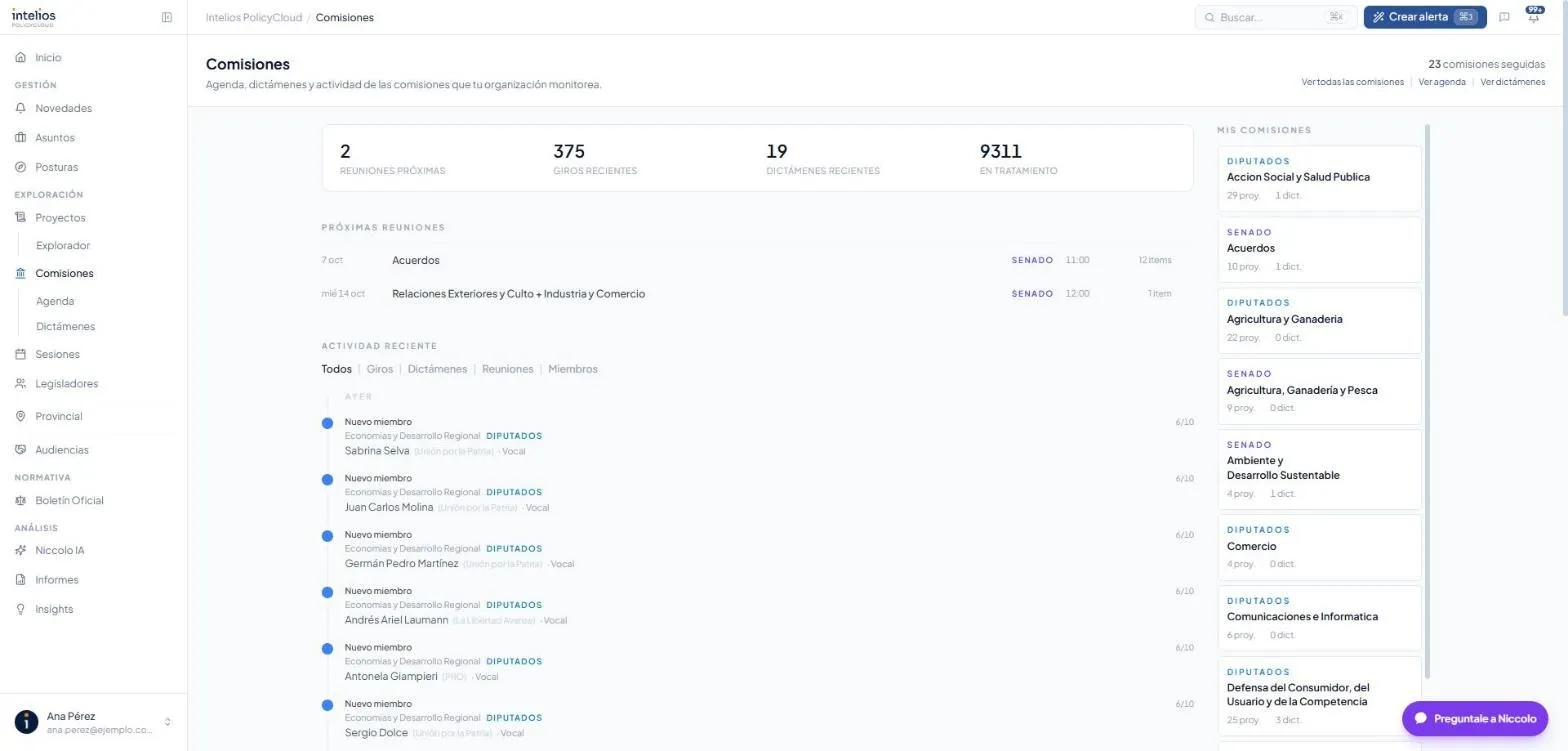Open the Pregúntale a Niccolo chat button
This screenshot has width=1568, height=751.
tap(1475, 718)
